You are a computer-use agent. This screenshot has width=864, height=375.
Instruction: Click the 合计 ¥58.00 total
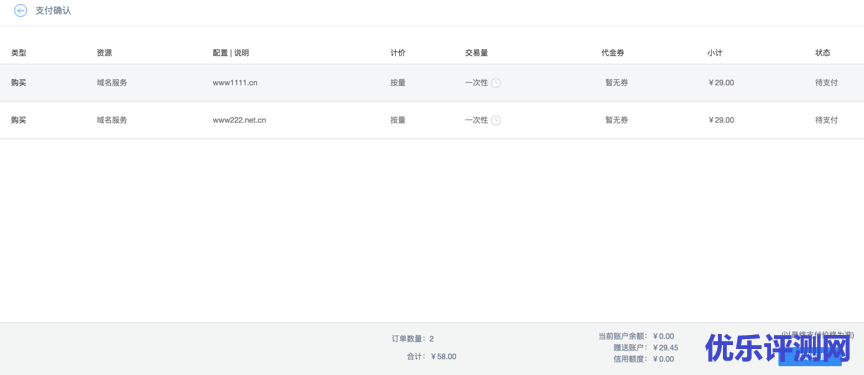(x=431, y=356)
